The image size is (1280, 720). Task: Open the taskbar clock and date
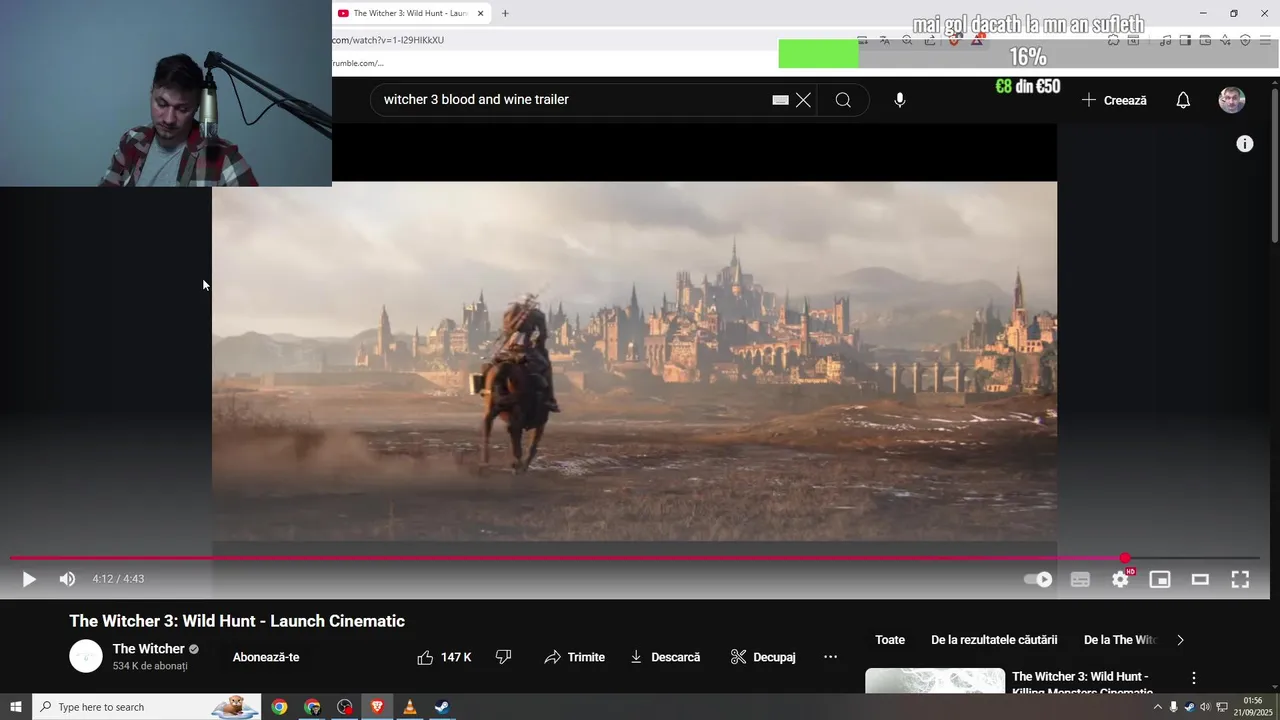[1254, 707]
